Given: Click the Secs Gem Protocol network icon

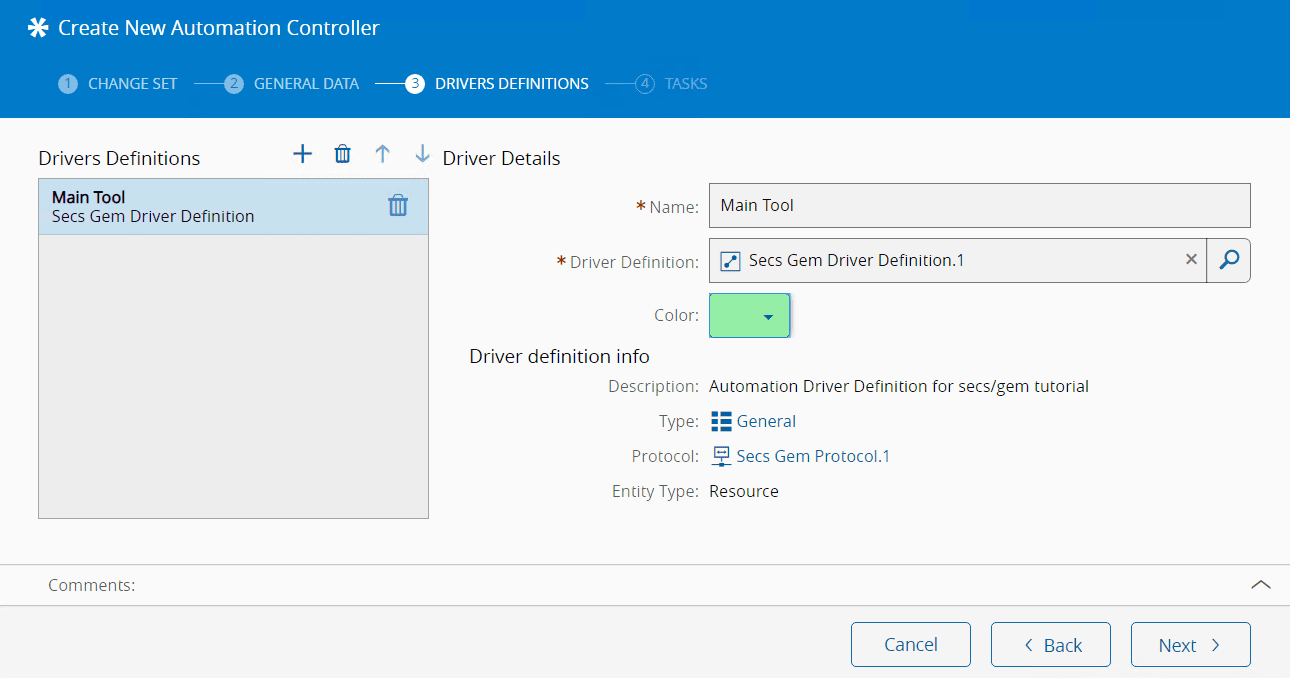Looking at the screenshot, I should (x=721, y=456).
